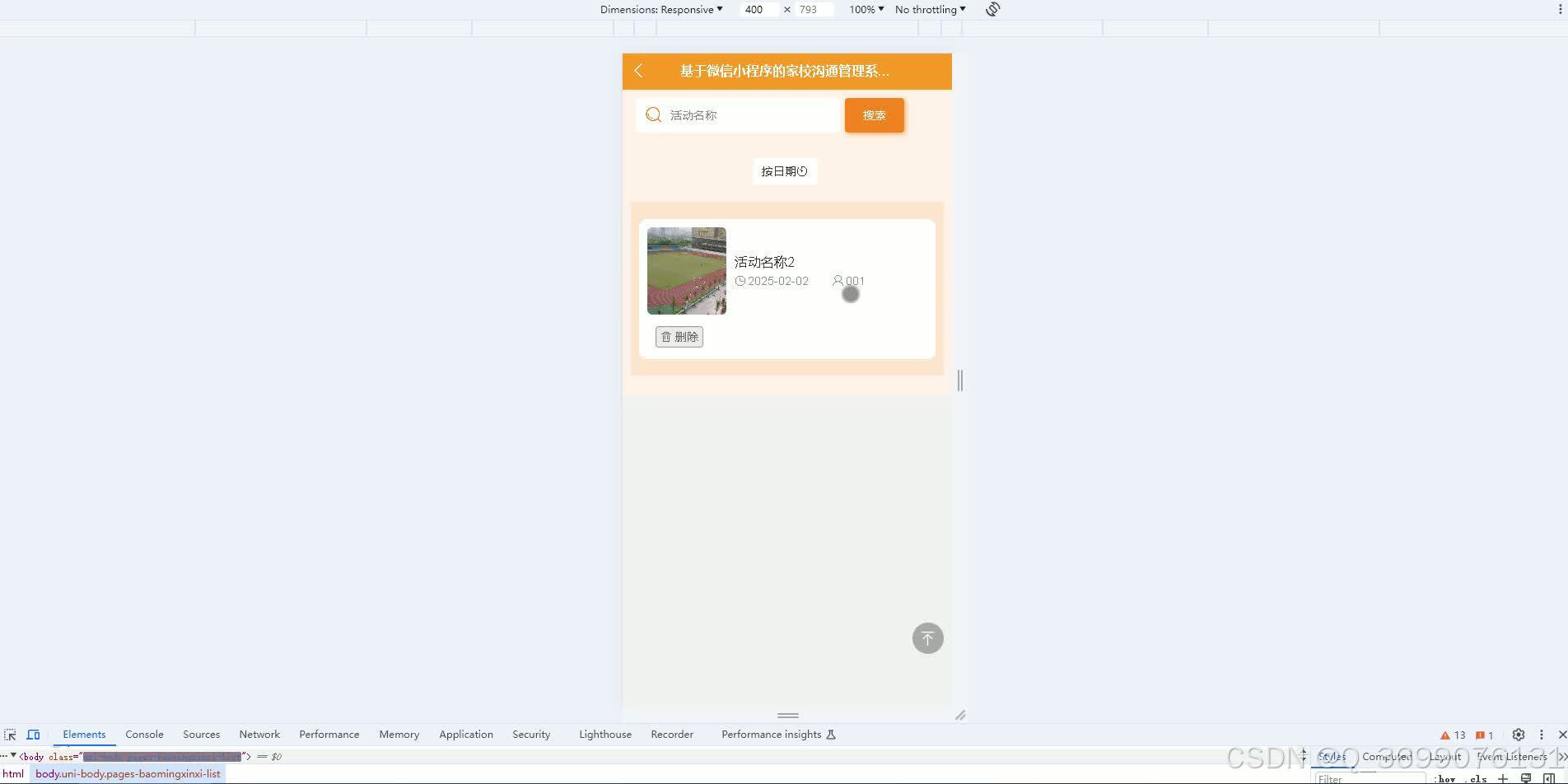The width and height of the screenshot is (1568, 784).
Task: Click the back-to-top floating circle button
Action: pos(927,637)
